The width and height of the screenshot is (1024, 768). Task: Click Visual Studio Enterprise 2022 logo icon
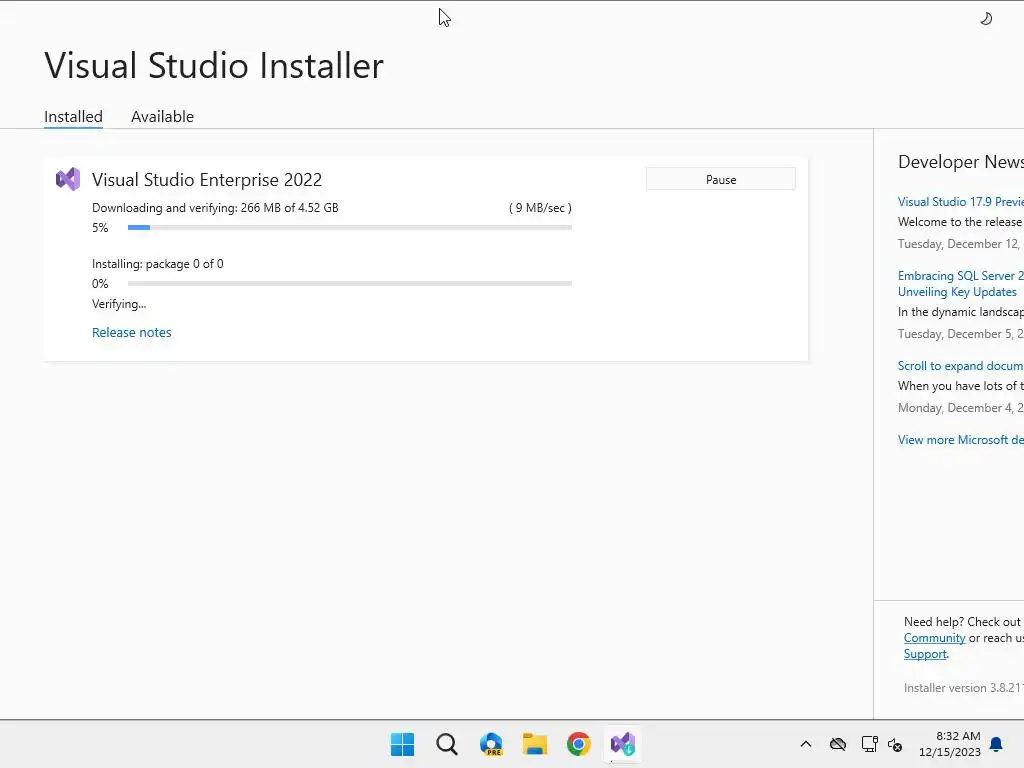point(68,179)
